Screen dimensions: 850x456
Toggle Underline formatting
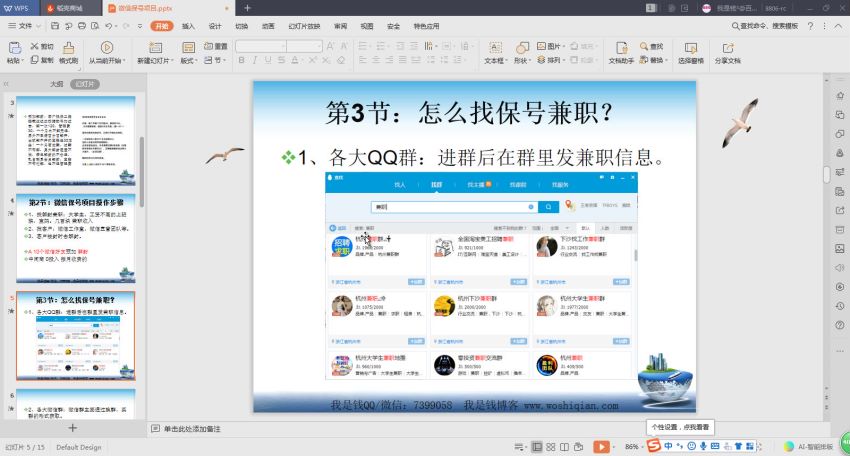tap(268, 60)
